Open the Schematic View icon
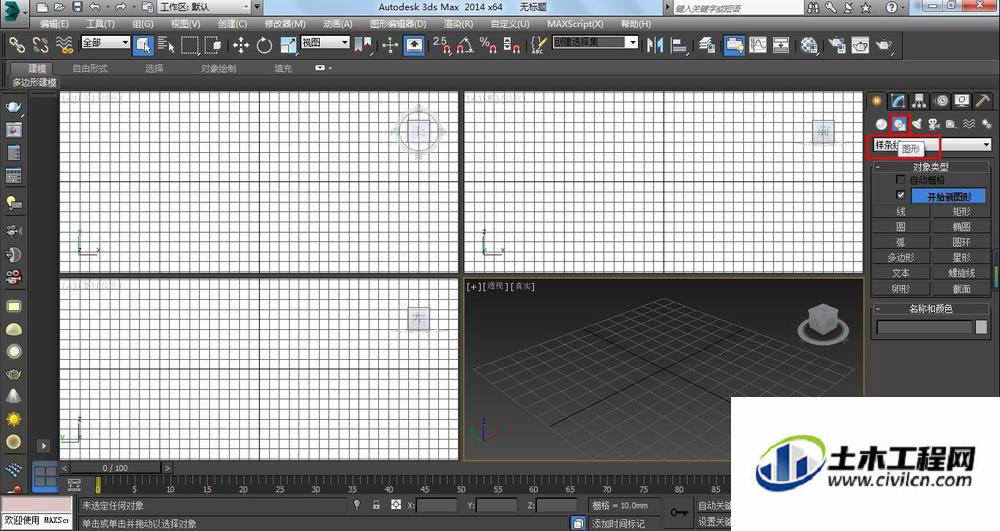The width and height of the screenshot is (1000, 531). point(781,45)
